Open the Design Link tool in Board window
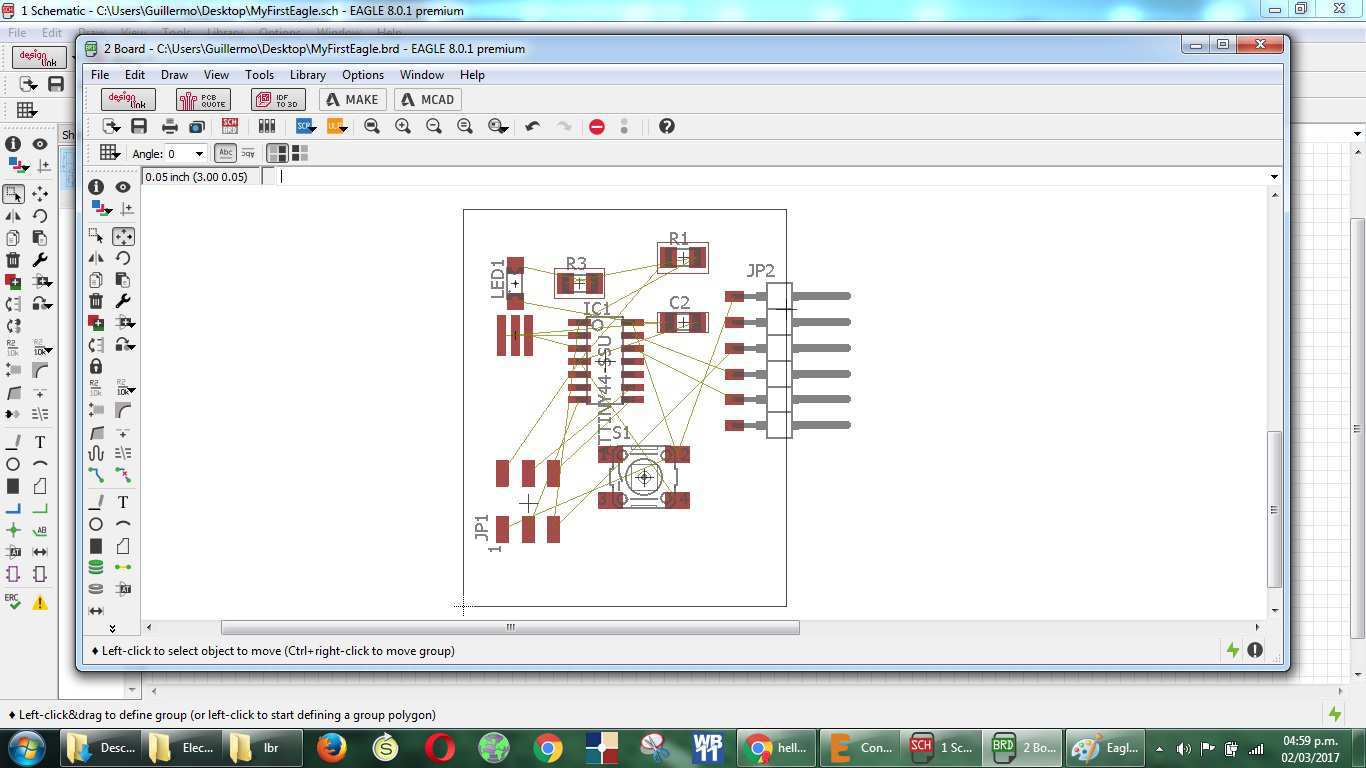The image size is (1366, 768). tap(128, 99)
